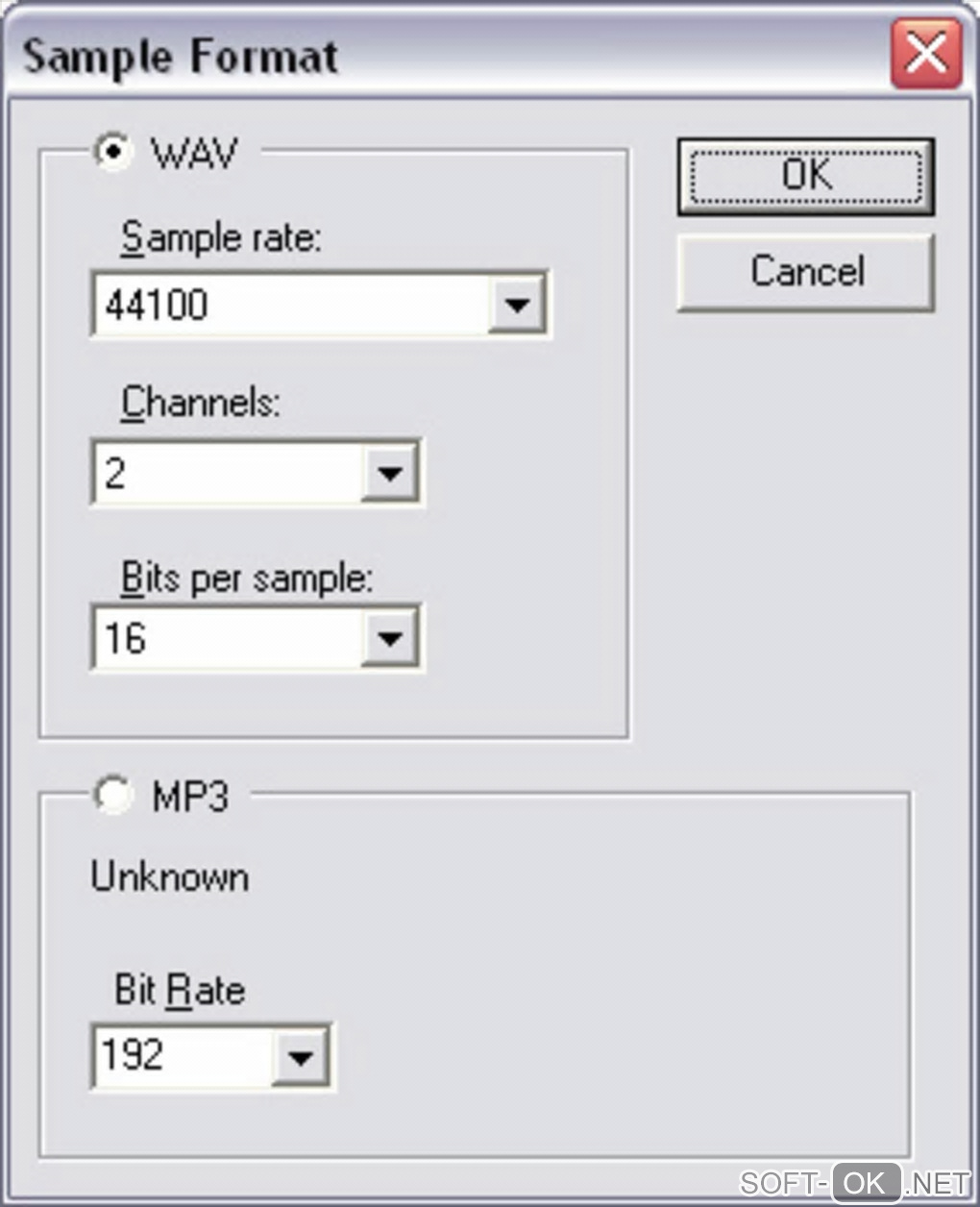This screenshot has height=1207, width=980.
Task: Select the MP3 radio button
Action: tap(113, 795)
